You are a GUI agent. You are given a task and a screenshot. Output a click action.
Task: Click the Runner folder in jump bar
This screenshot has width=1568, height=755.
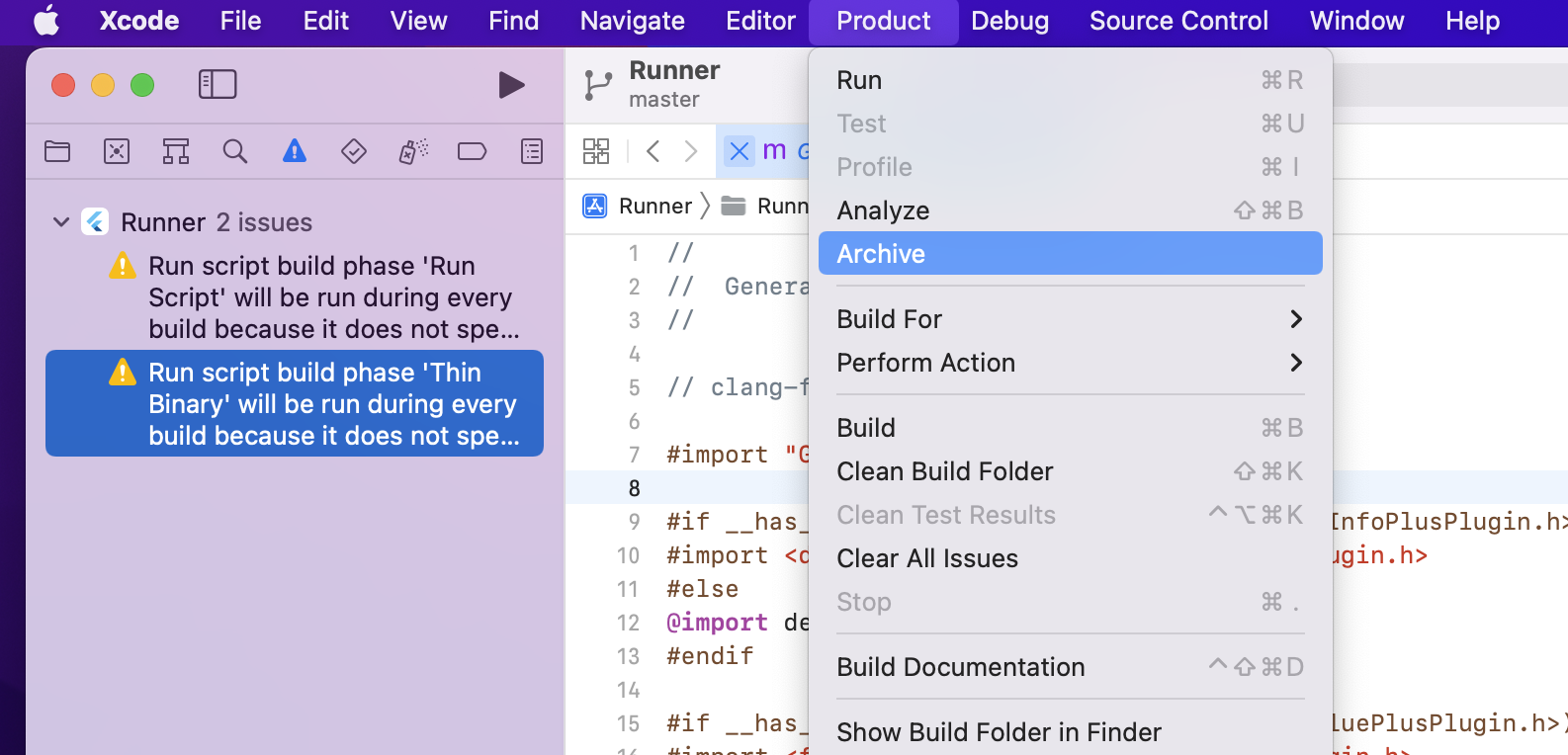click(x=734, y=206)
